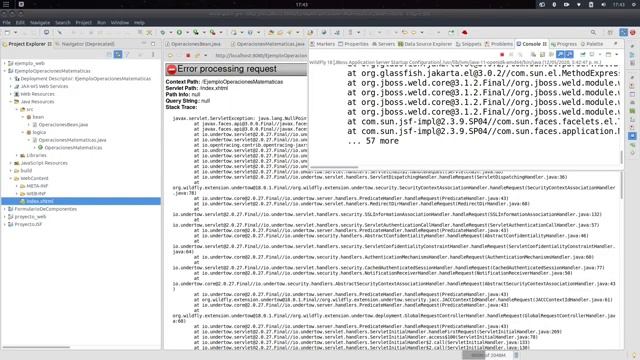
Task: Open the Data Source Explorer tab
Action: pyautogui.click(x=425, y=44)
